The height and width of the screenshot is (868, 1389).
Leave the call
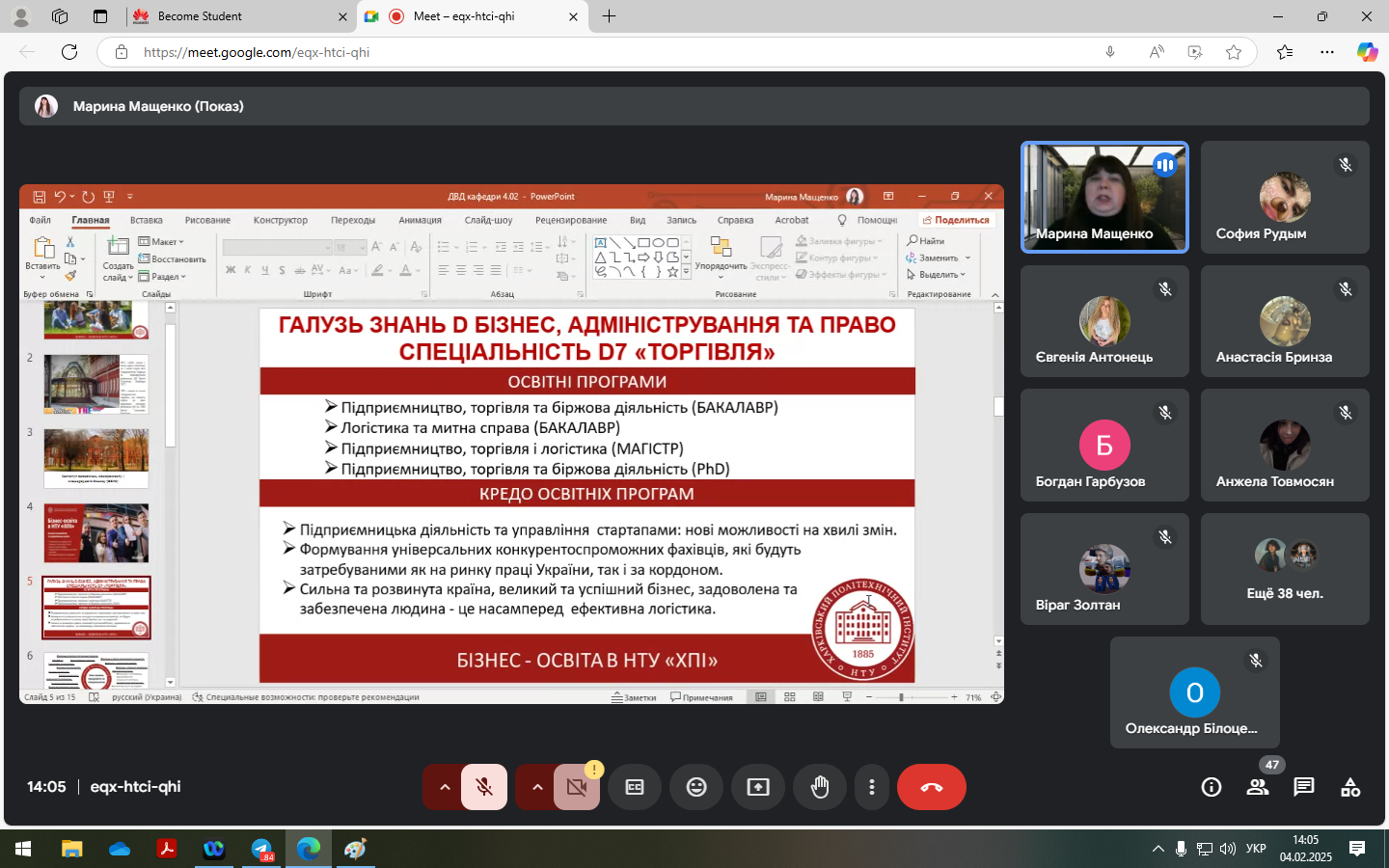932,787
